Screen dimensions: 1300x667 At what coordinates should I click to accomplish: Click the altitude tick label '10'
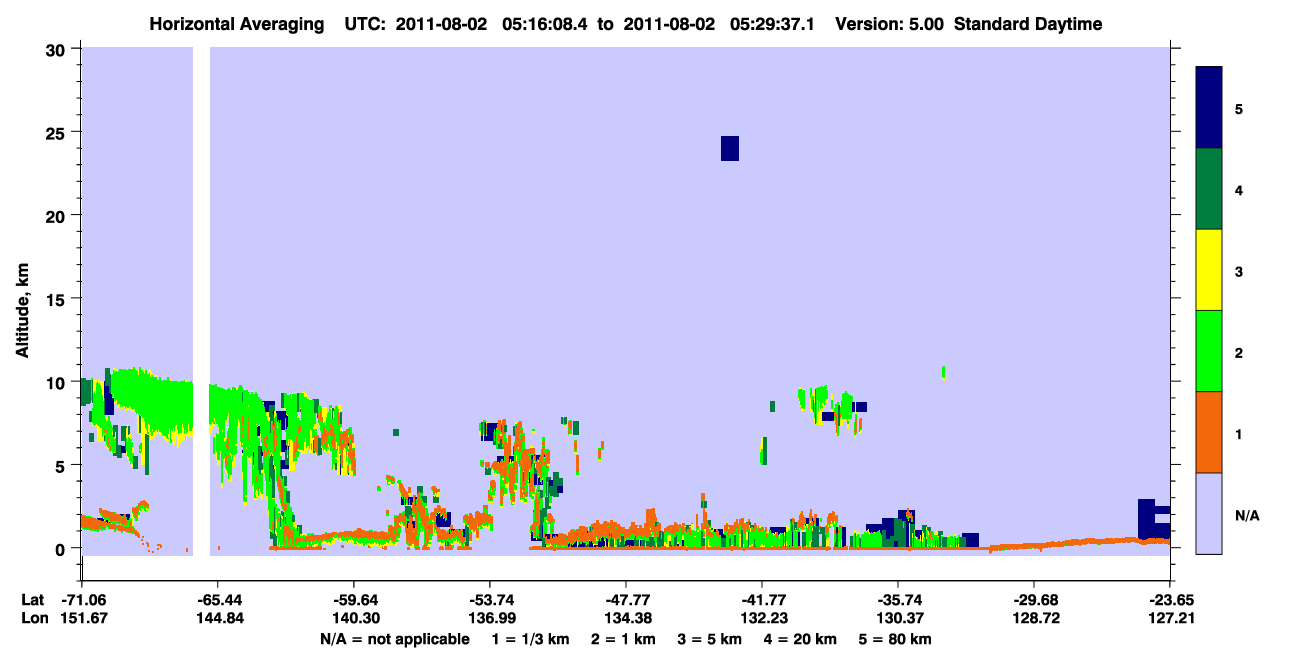[x=58, y=382]
